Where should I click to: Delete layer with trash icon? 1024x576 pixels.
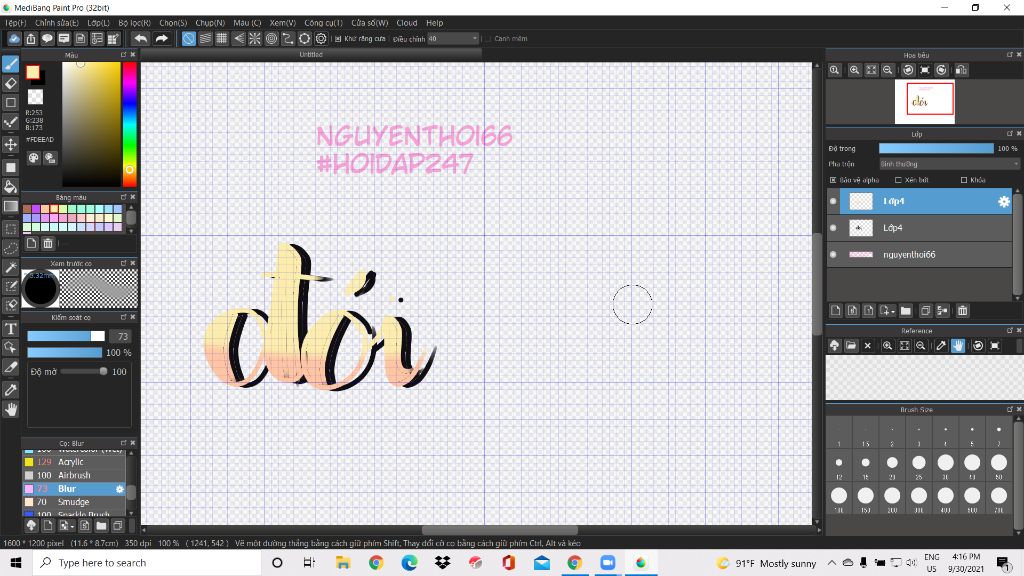tap(963, 311)
